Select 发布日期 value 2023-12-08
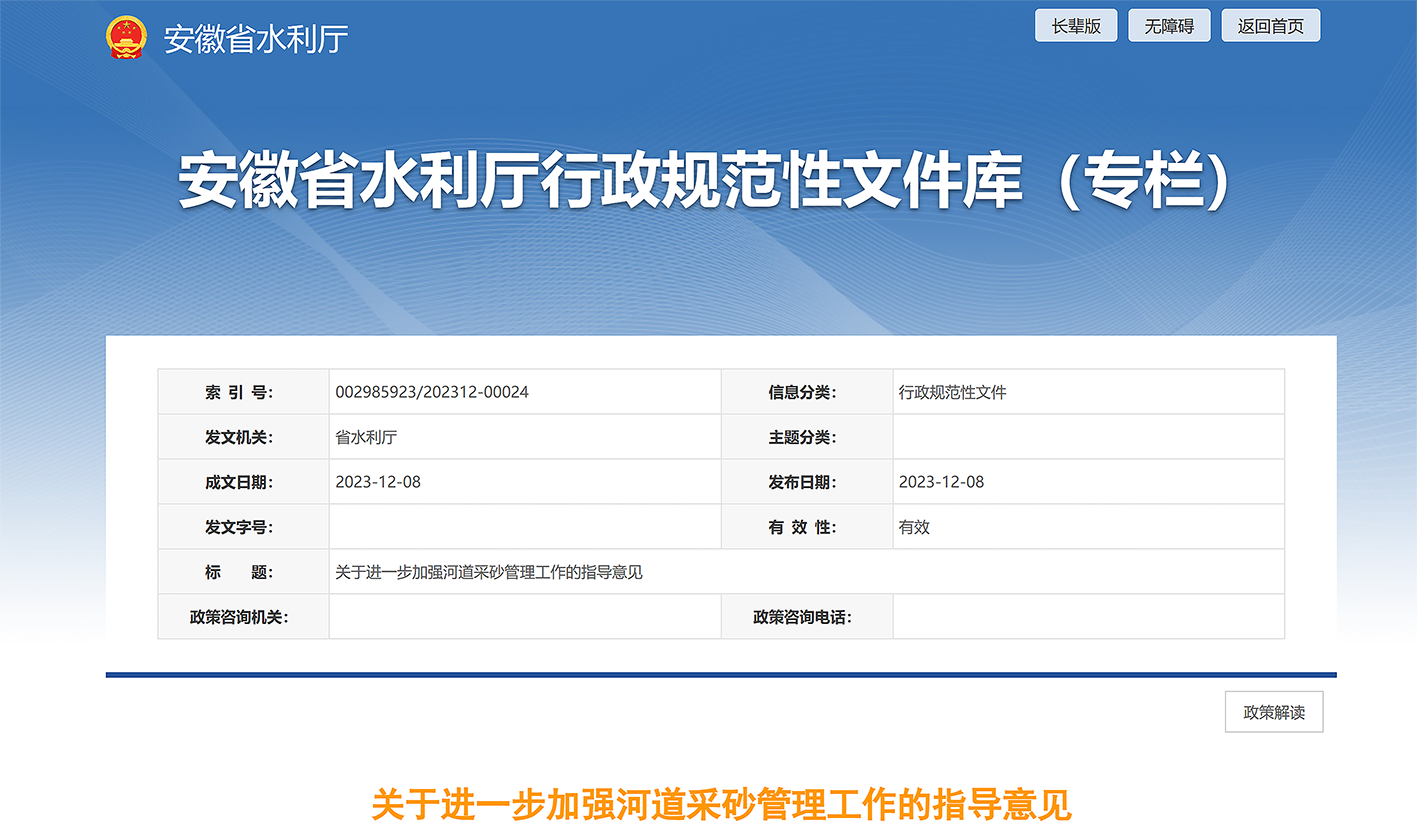The height and width of the screenshot is (834, 1417). coord(941,482)
